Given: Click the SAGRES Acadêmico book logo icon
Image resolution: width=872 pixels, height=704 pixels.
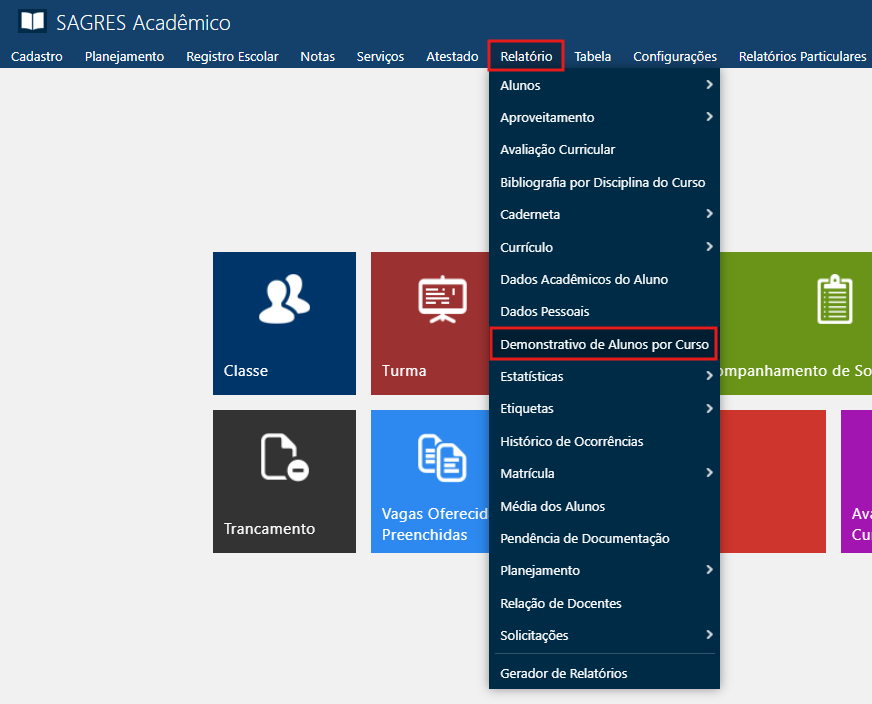Looking at the screenshot, I should click(32, 22).
